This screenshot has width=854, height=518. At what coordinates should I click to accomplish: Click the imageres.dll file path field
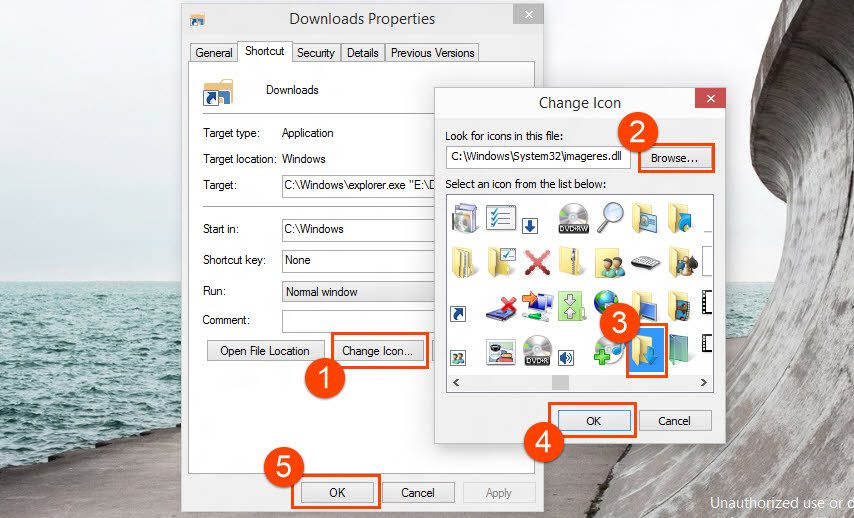coord(538,157)
